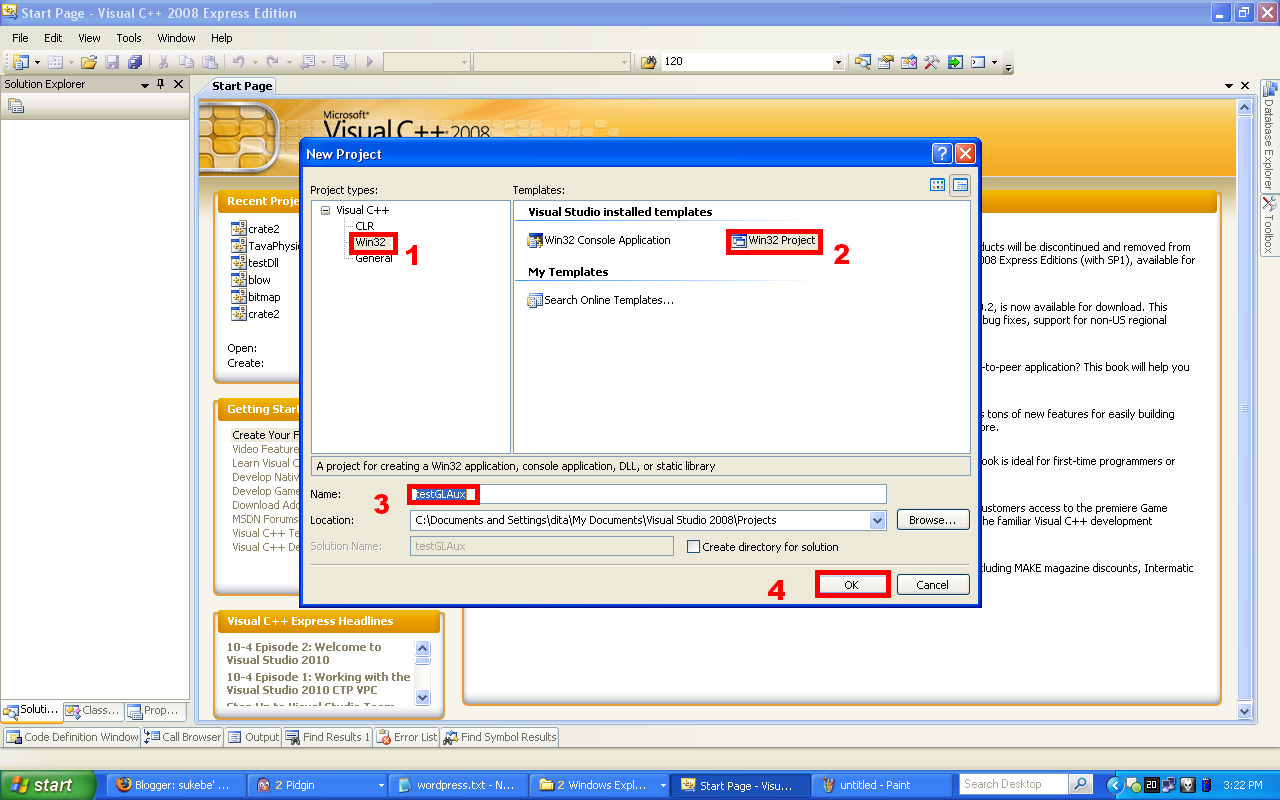Screen dimensions: 1280x800
Task: Click the Cut toolbar icon
Action: coord(164,62)
